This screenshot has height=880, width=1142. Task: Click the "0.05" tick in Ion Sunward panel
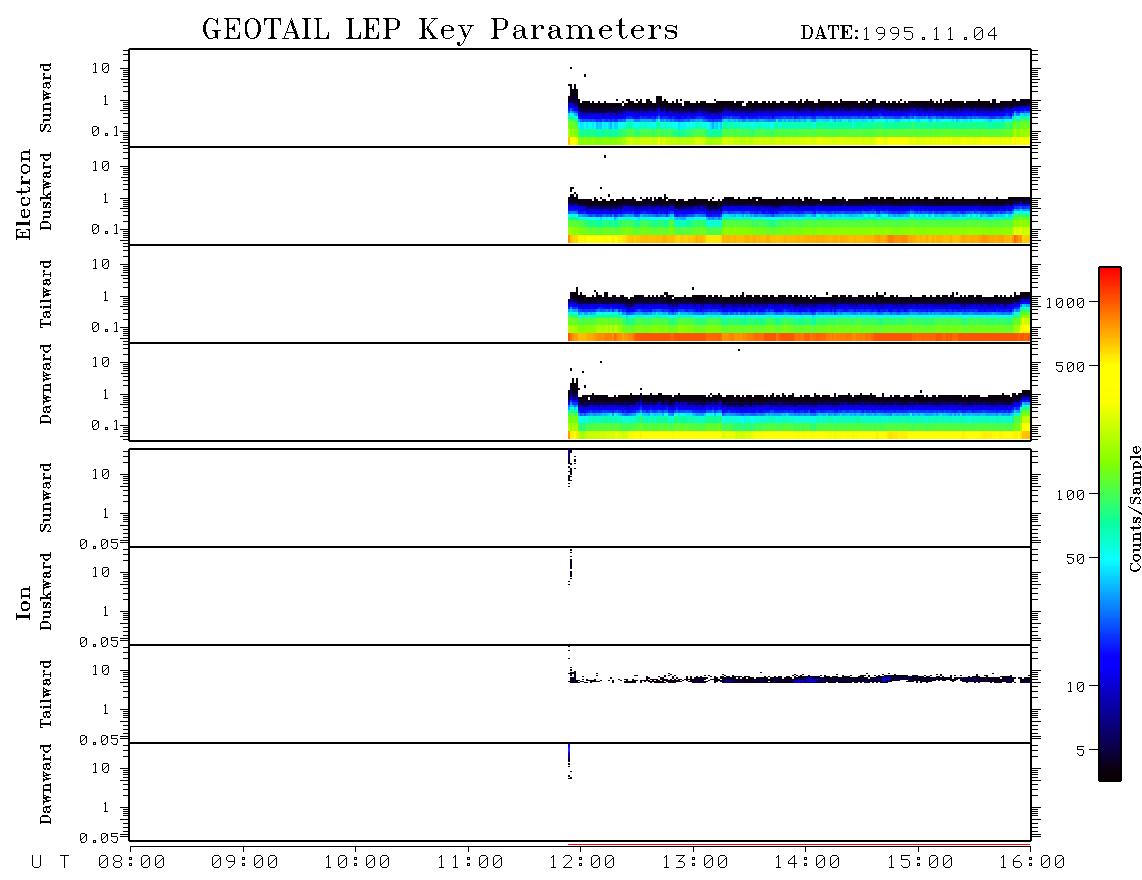pyautogui.click(x=98, y=544)
